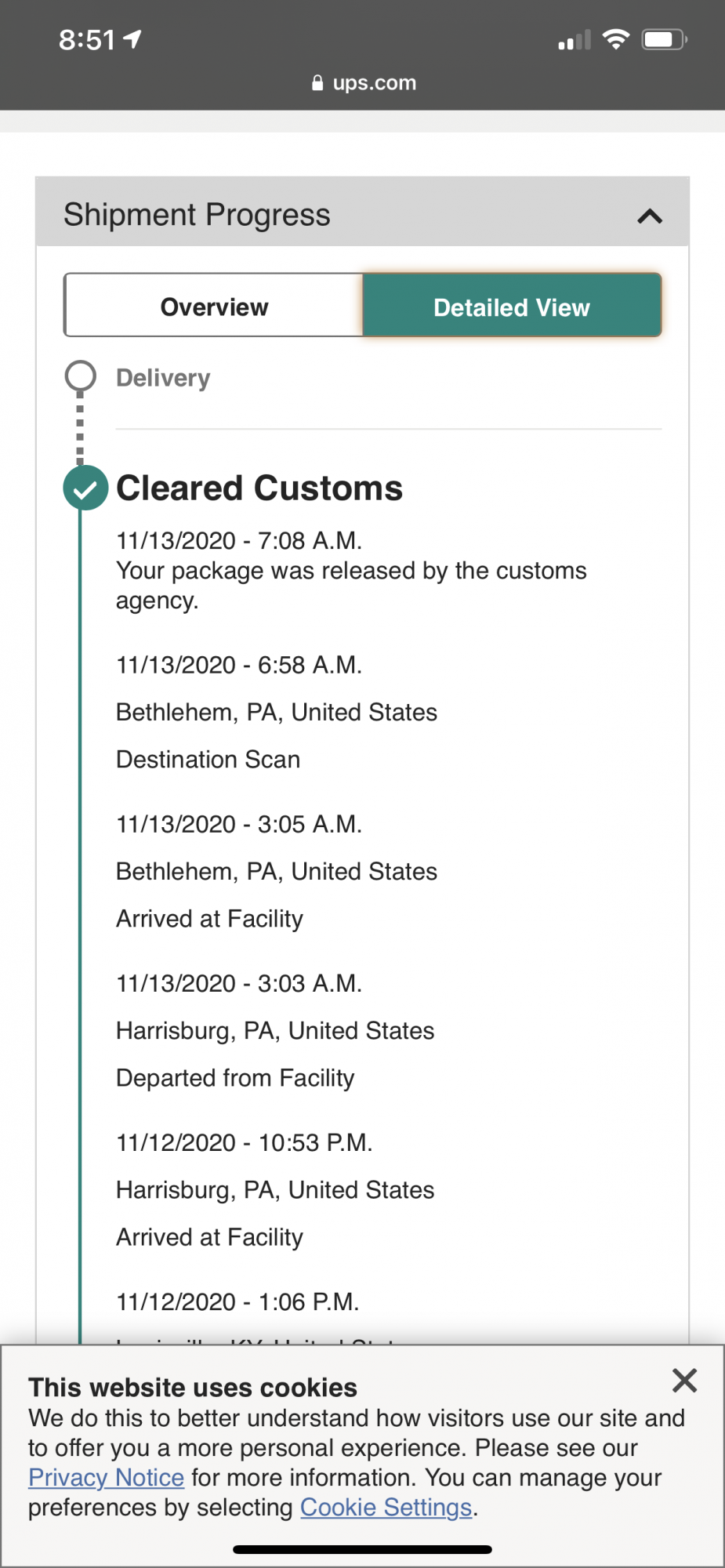Open the Cookie Settings link
Screen dimensions: 725x1568
point(386,1508)
